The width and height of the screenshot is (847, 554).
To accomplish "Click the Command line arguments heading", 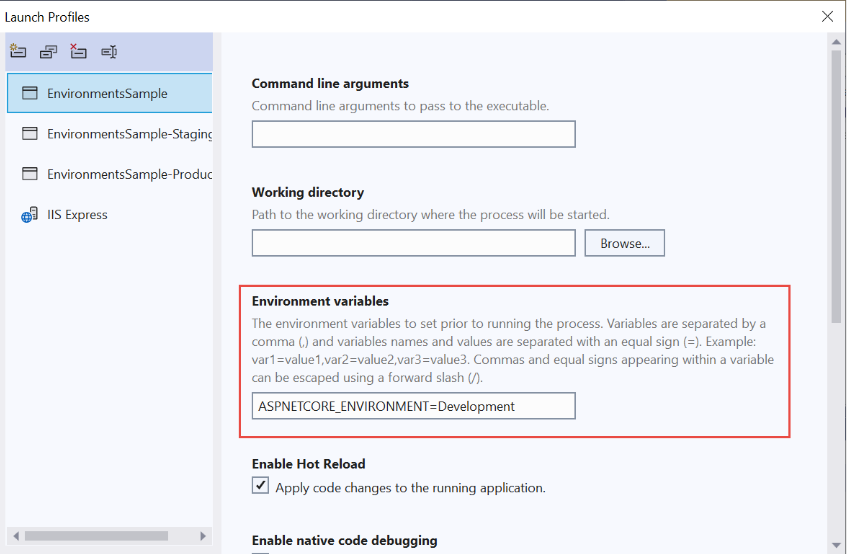I will 330,84.
